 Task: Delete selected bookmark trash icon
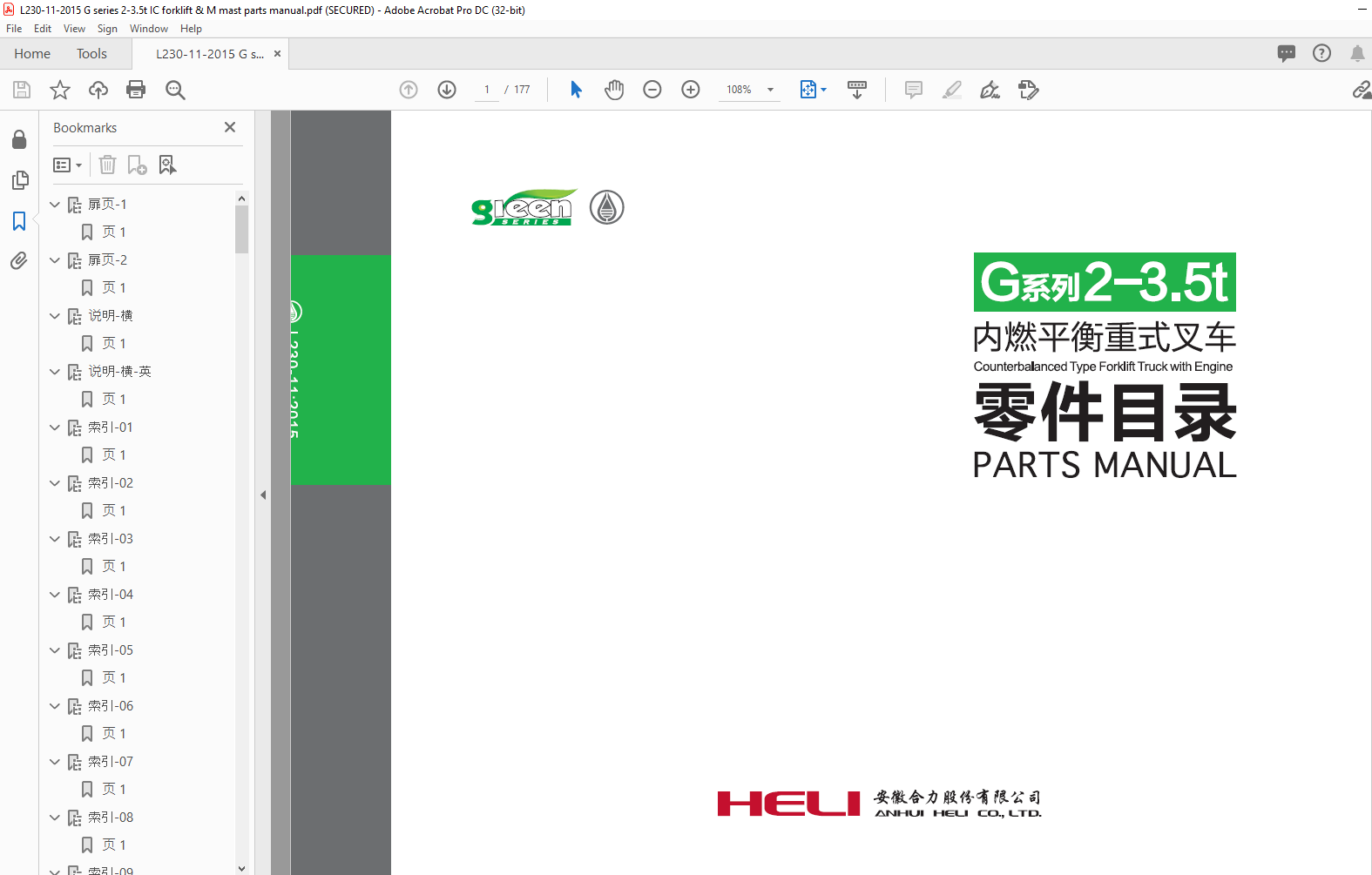[107, 165]
